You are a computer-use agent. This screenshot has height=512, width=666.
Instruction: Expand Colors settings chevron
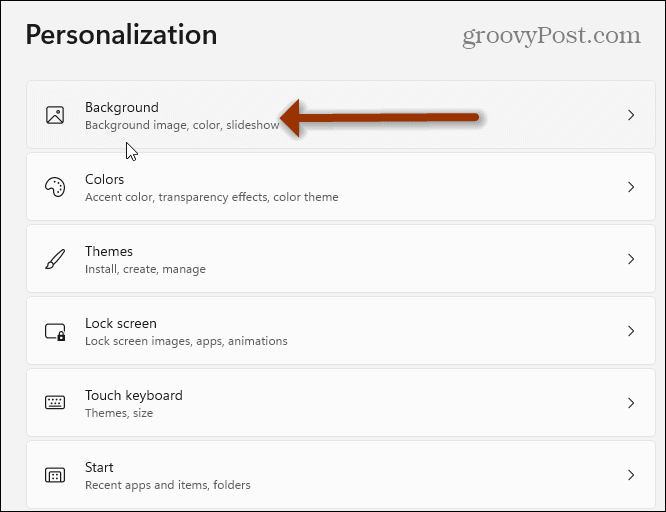631,187
